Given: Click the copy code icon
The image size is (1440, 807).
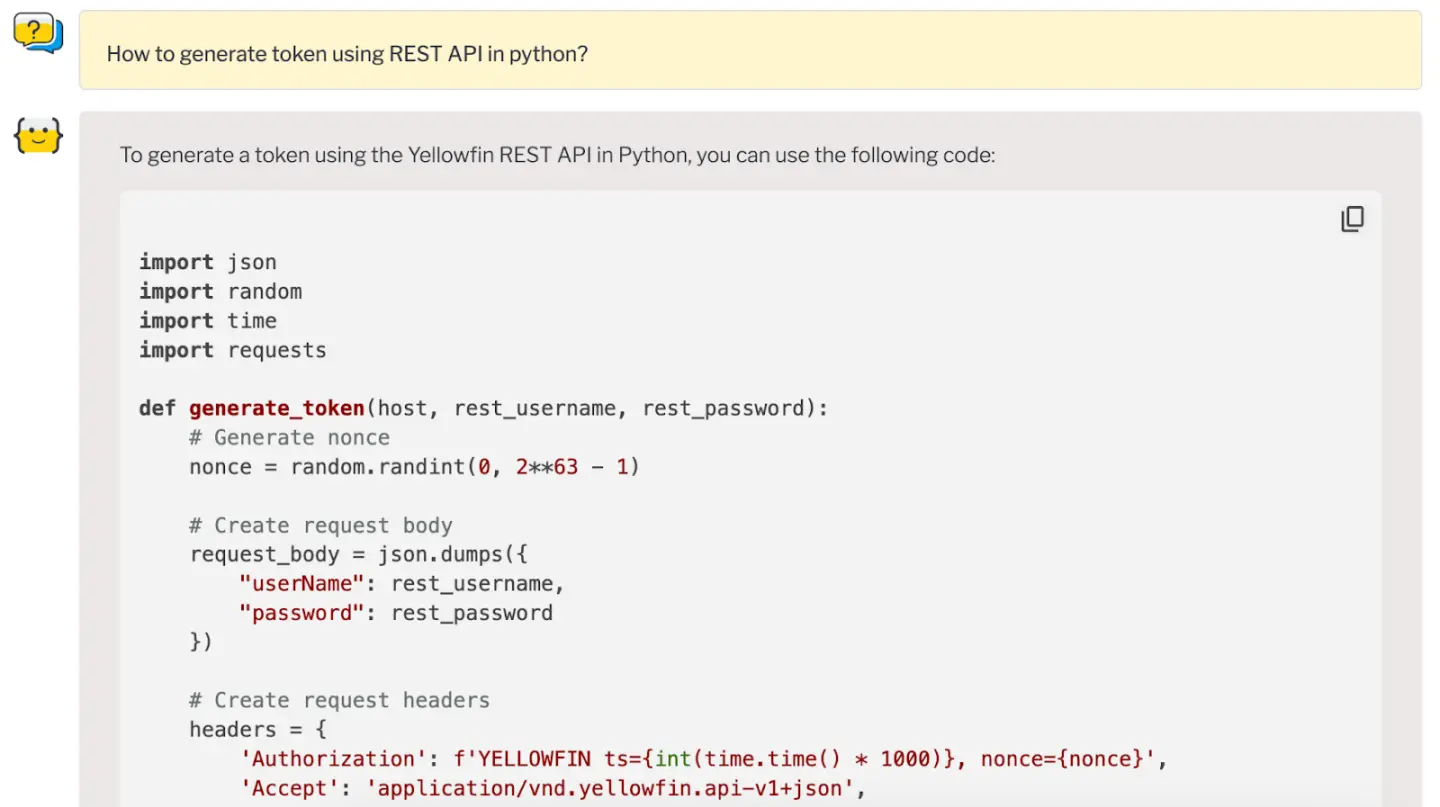Looking at the screenshot, I should [x=1352, y=219].
